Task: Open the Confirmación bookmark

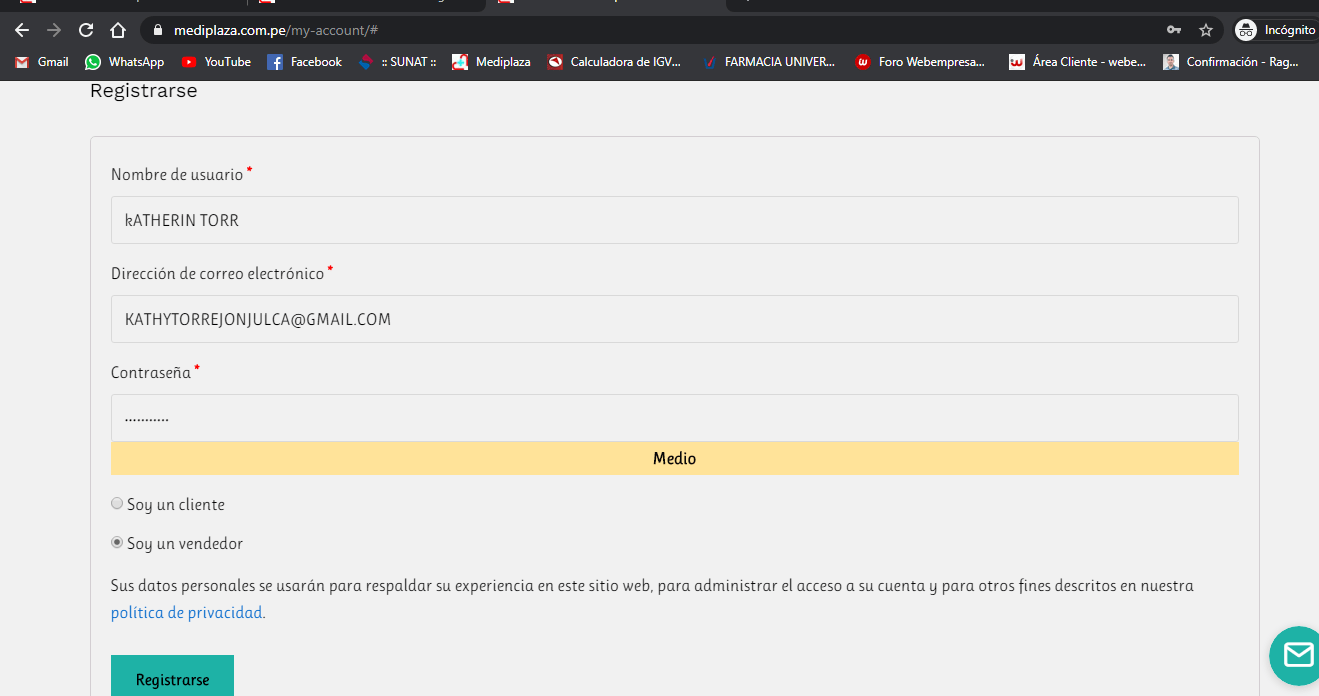Action: 1231,62
